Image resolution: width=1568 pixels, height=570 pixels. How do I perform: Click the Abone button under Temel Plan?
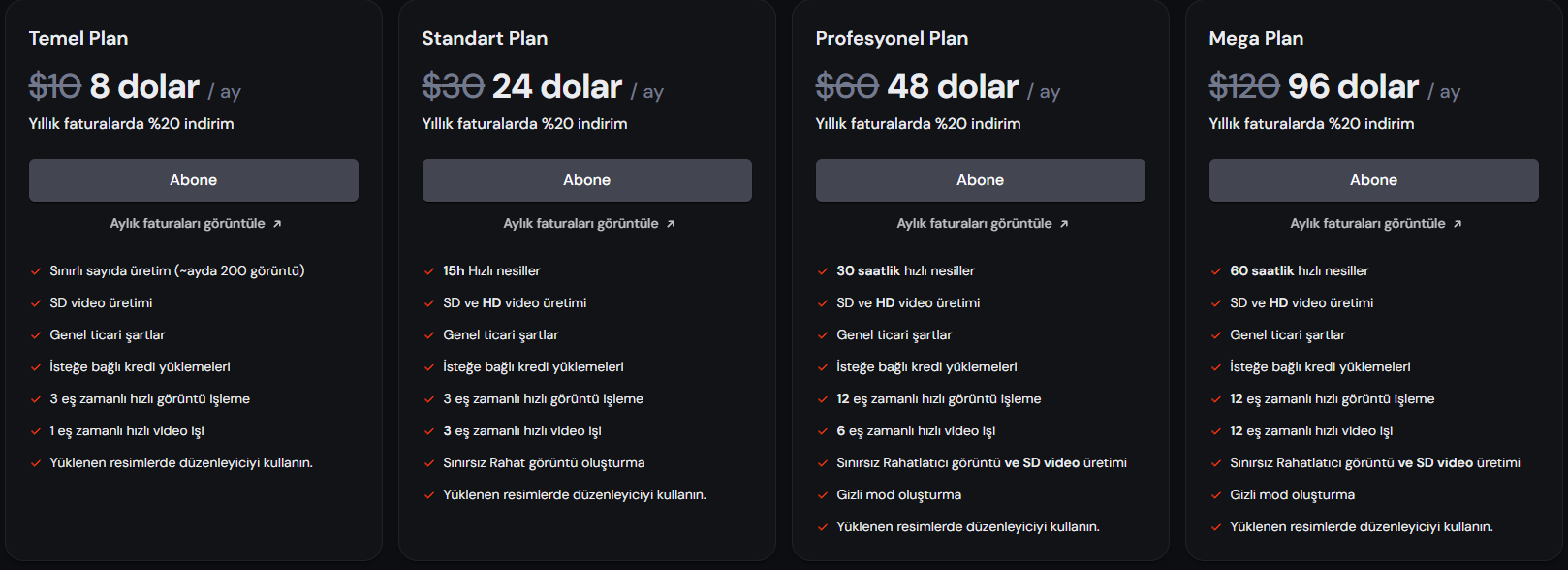[194, 180]
